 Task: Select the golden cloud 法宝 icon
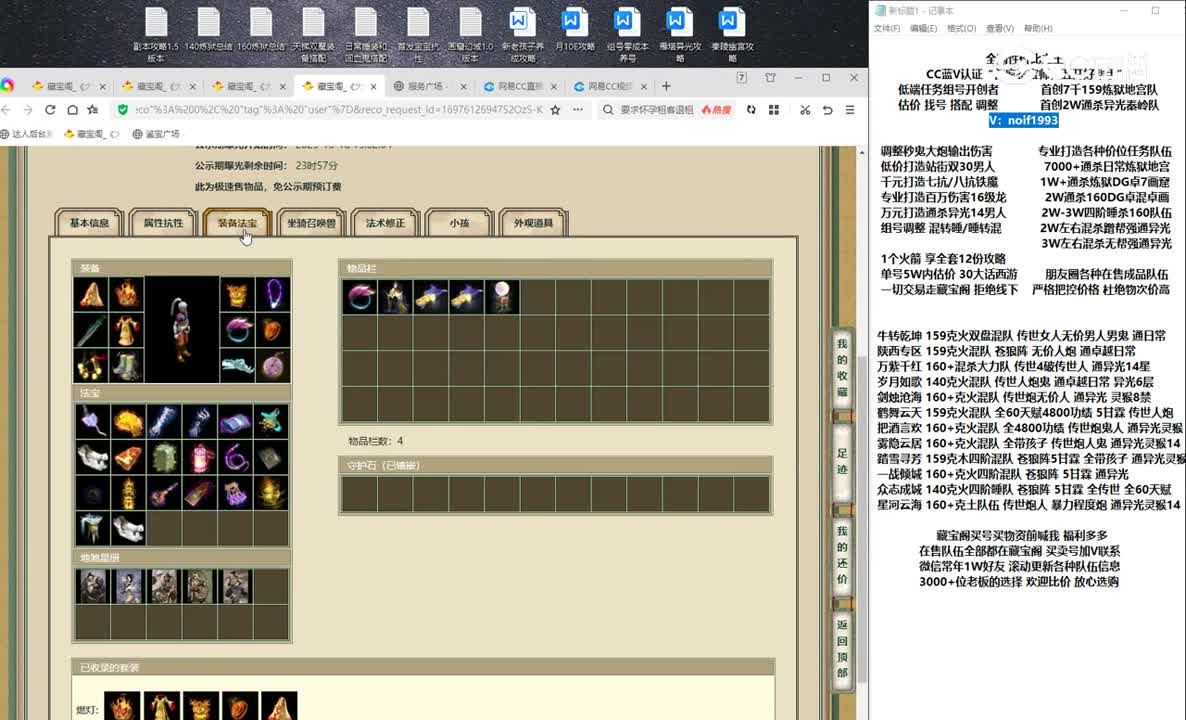coord(128,422)
